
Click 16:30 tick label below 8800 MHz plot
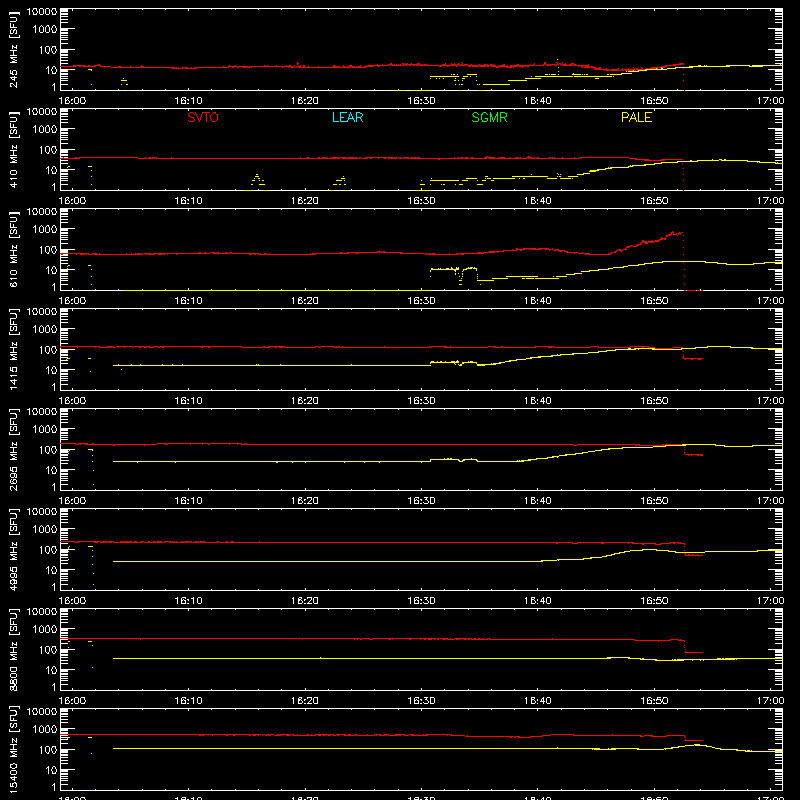point(421,701)
